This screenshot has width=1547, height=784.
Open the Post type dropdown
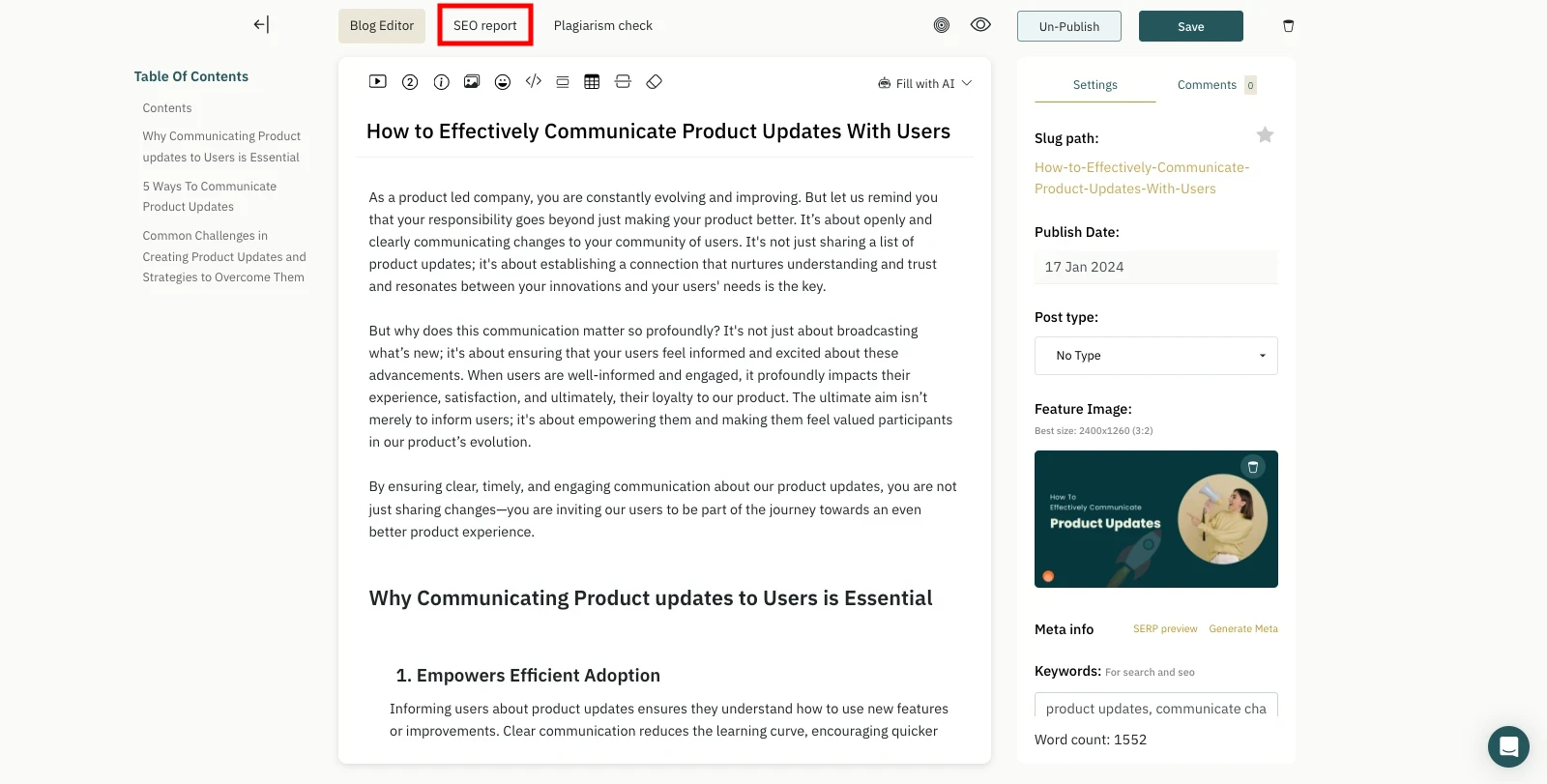click(1156, 356)
